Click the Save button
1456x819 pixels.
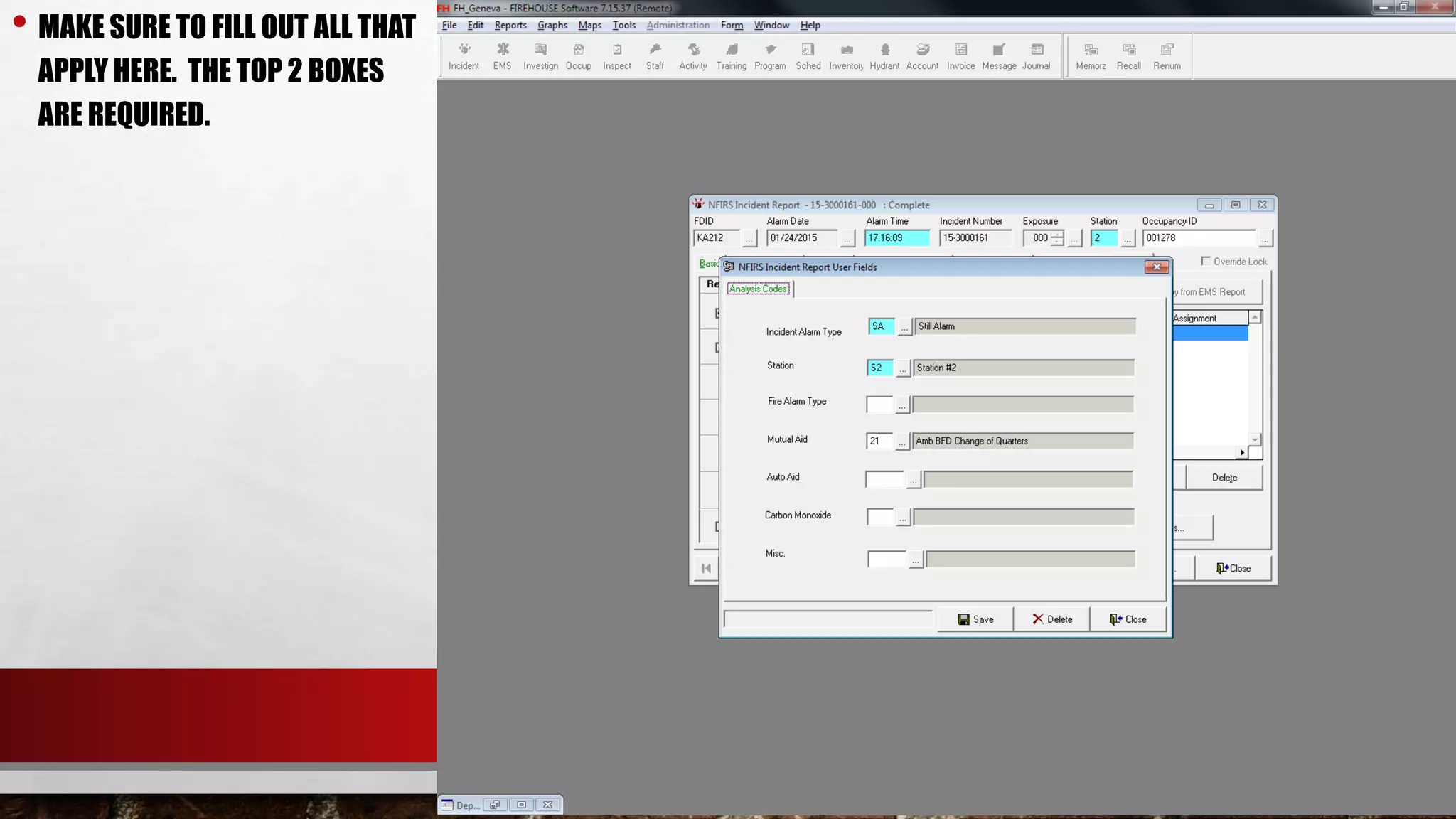coord(975,619)
